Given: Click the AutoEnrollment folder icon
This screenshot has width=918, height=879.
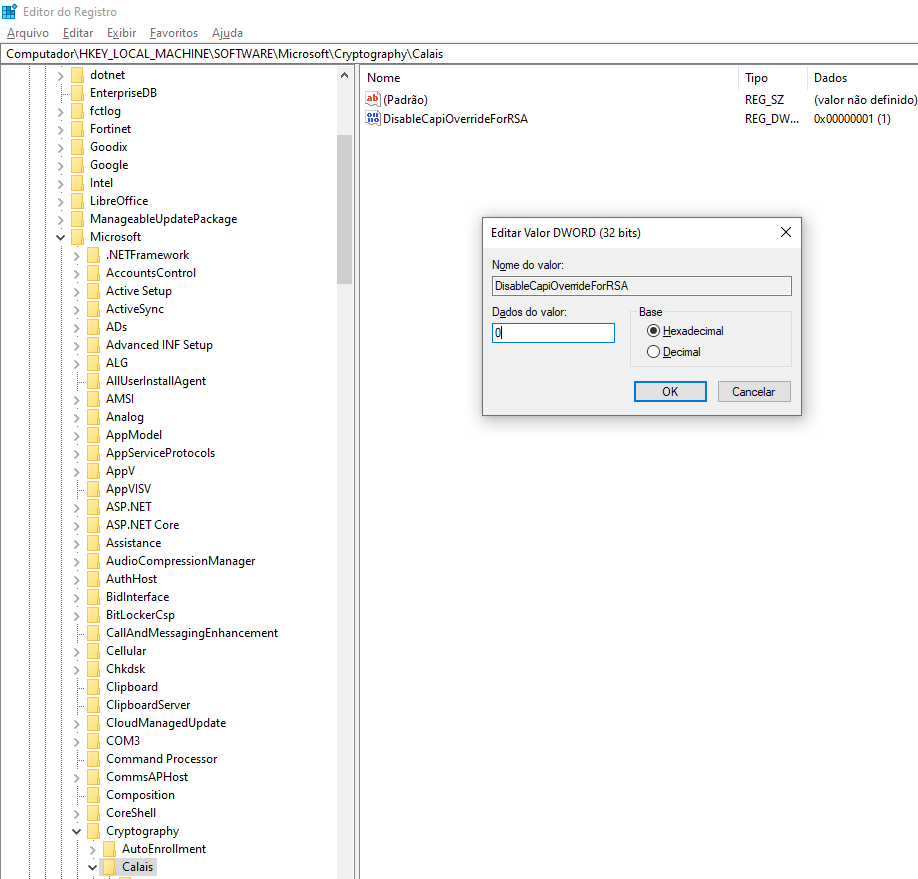Looking at the screenshot, I should 109,849.
